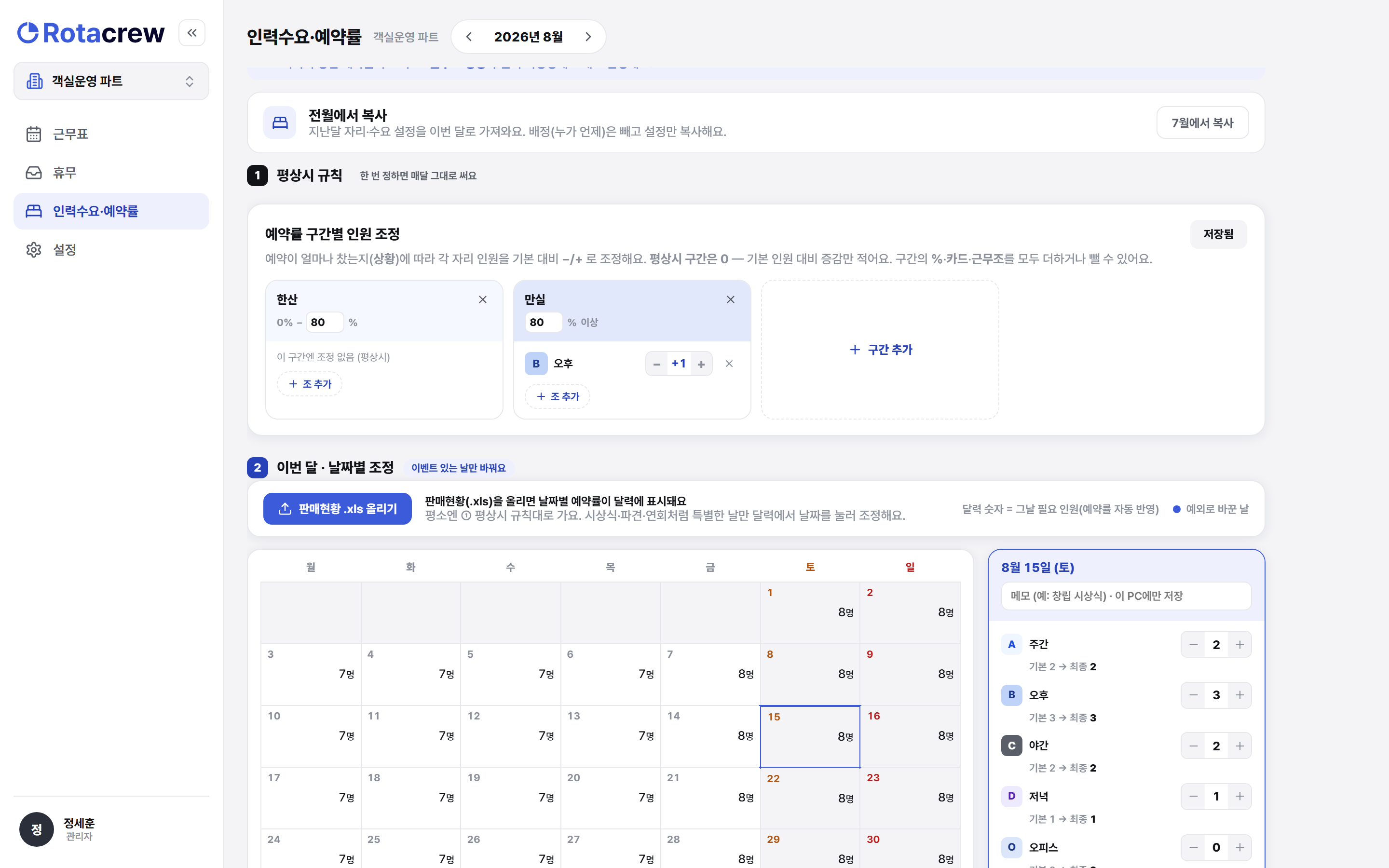The image size is (1389, 868).
Task: Click the memo field for 8월 15일
Action: tap(1126, 596)
